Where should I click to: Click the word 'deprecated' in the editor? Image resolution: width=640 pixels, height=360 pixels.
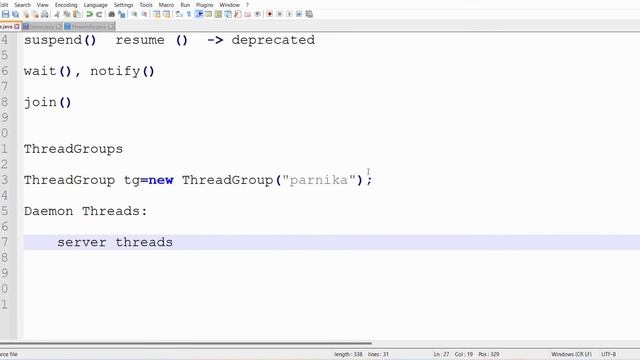(x=273, y=40)
